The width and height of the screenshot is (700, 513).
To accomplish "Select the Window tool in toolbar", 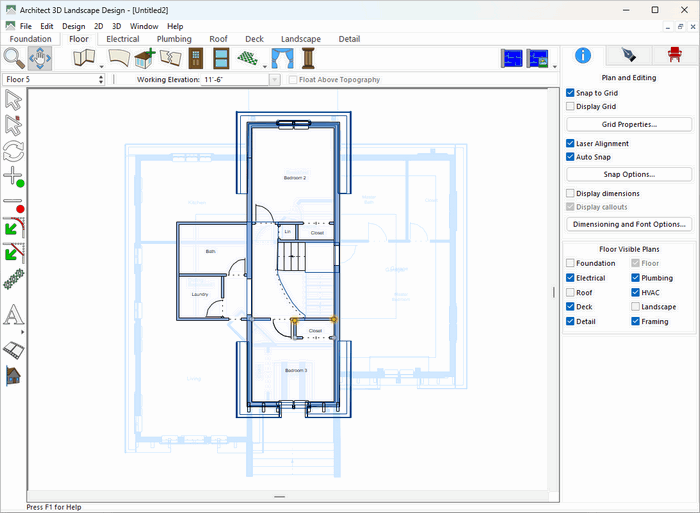I will [x=222, y=58].
